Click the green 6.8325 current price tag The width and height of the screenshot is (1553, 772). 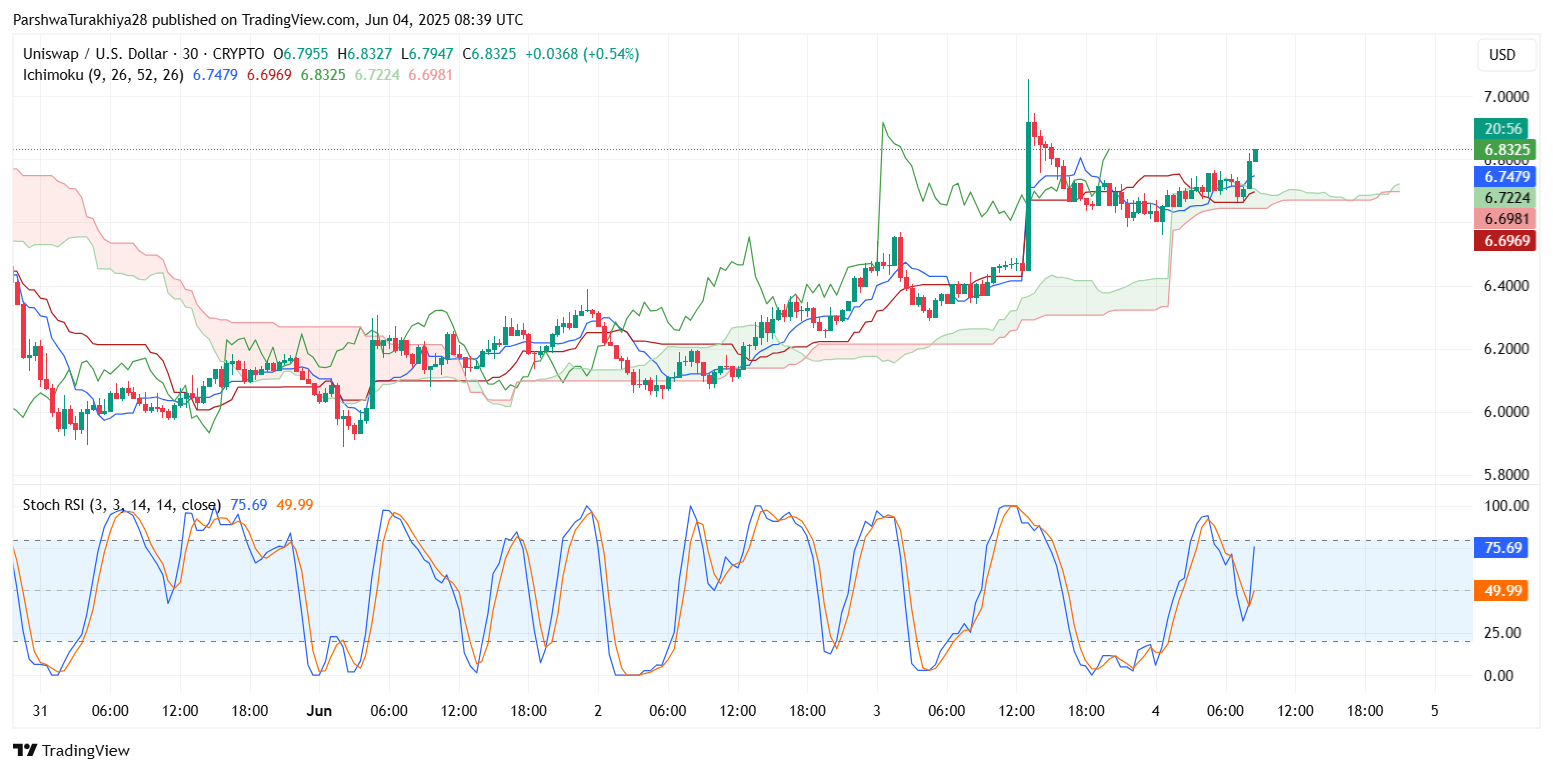pyautogui.click(x=1503, y=150)
